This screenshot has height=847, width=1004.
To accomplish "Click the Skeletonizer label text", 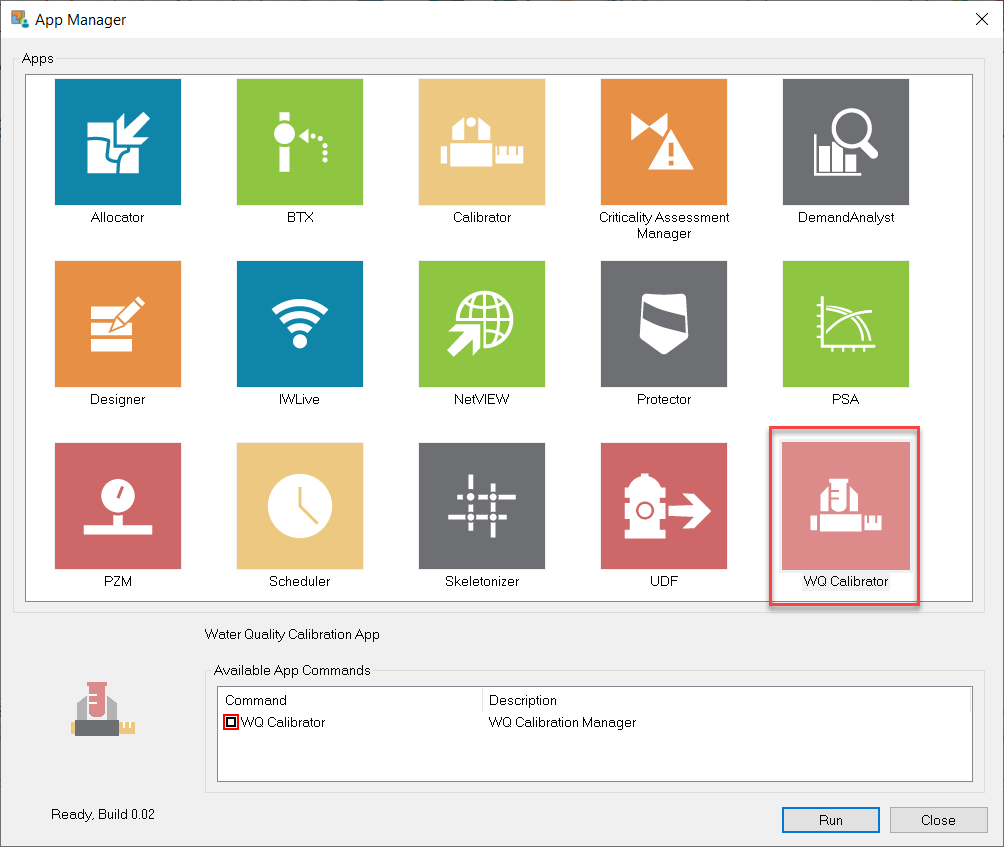I will [x=482, y=581].
